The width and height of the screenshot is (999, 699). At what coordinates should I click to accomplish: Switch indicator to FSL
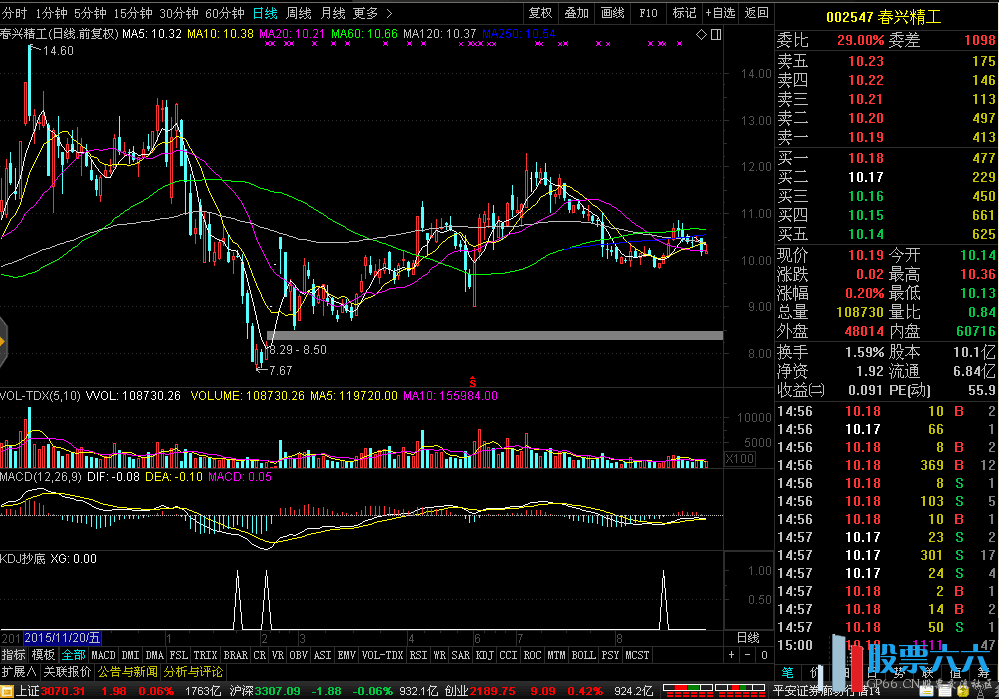[x=179, y=655]
